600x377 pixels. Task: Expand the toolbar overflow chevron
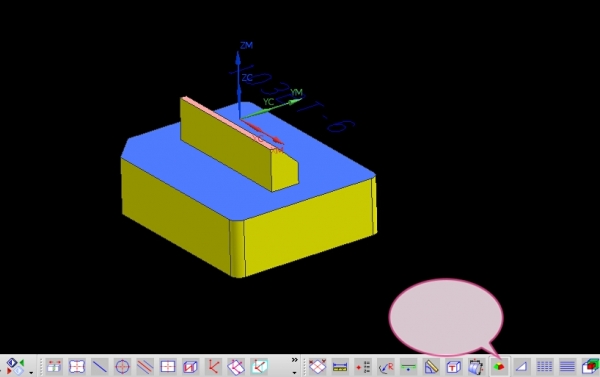[x=294, y=360]
